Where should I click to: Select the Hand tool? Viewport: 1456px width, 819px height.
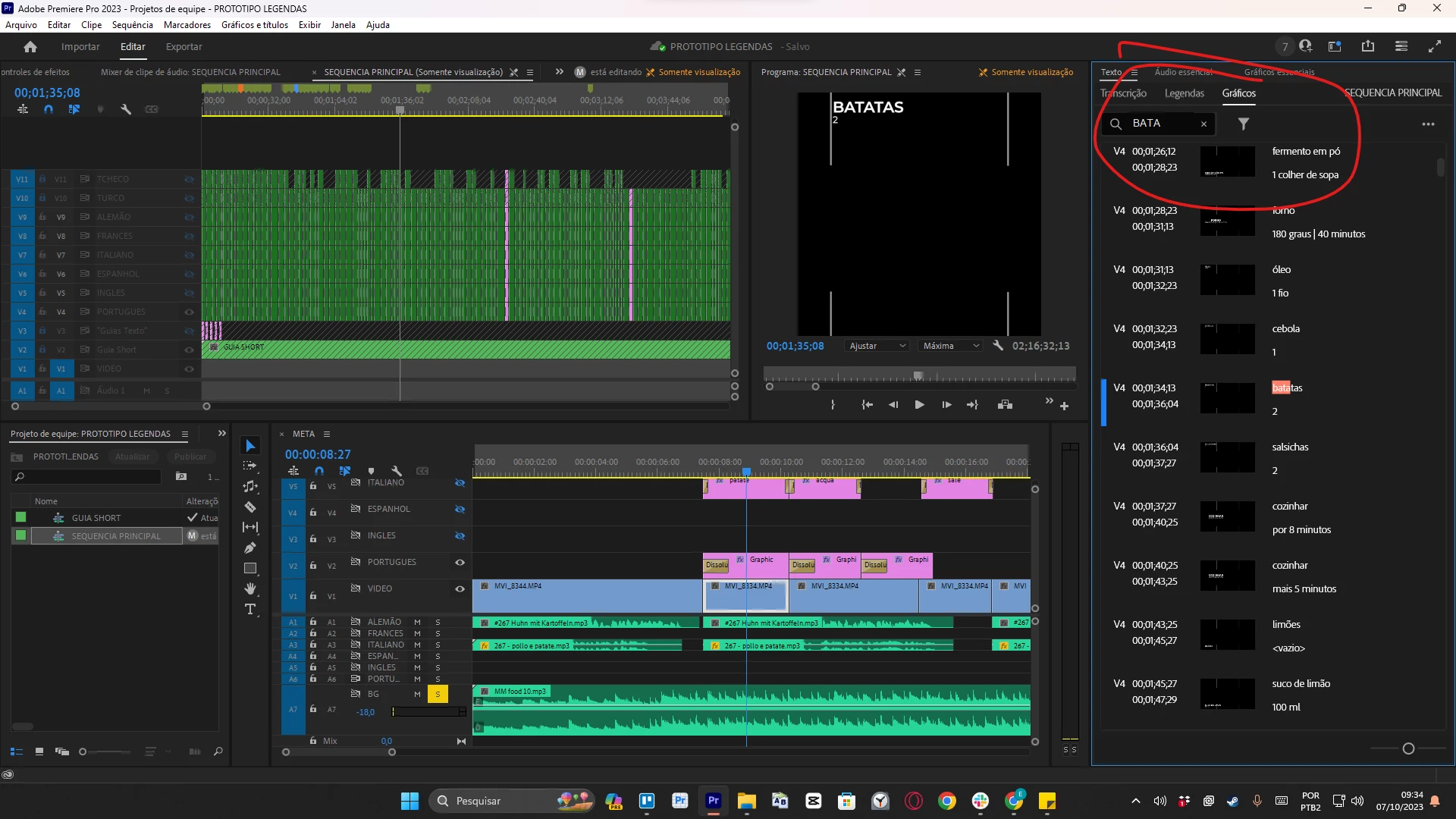250,588
